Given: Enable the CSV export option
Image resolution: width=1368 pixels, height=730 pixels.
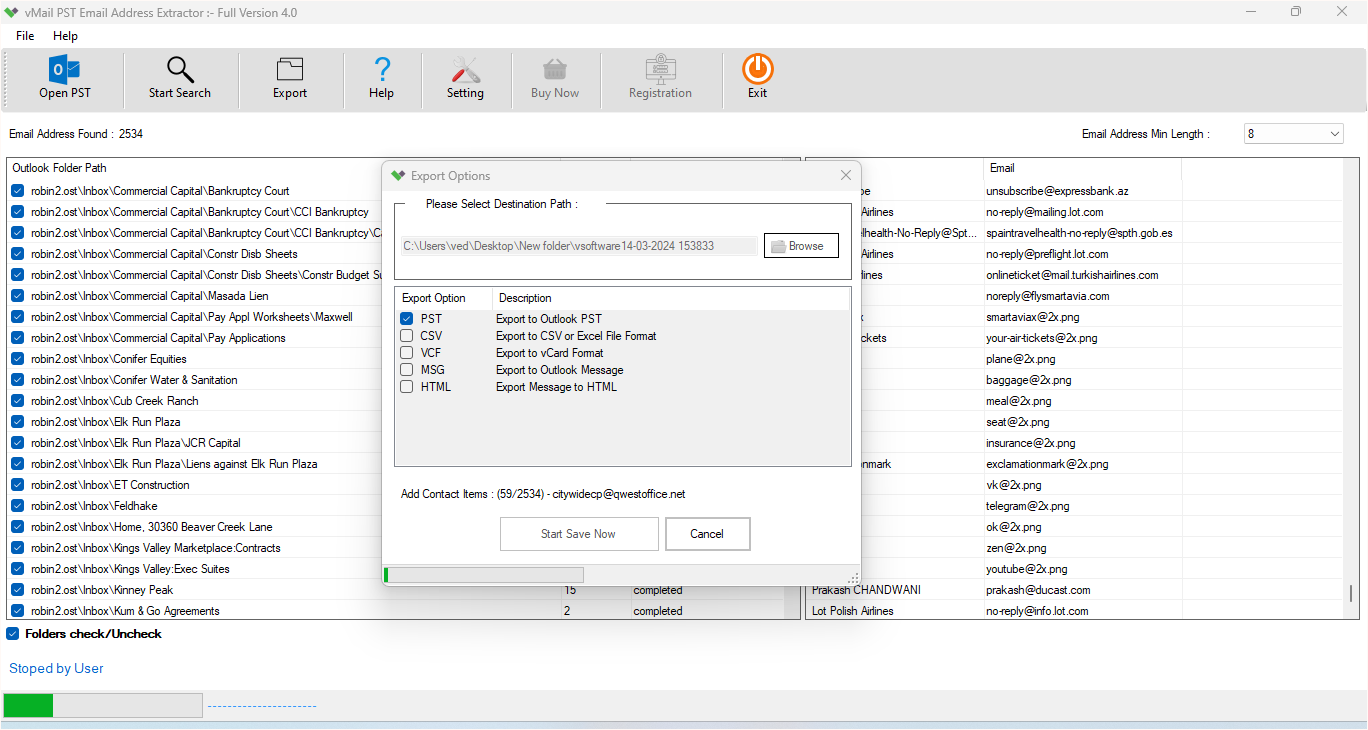Looking at the screenshot, I should (407, 336).
